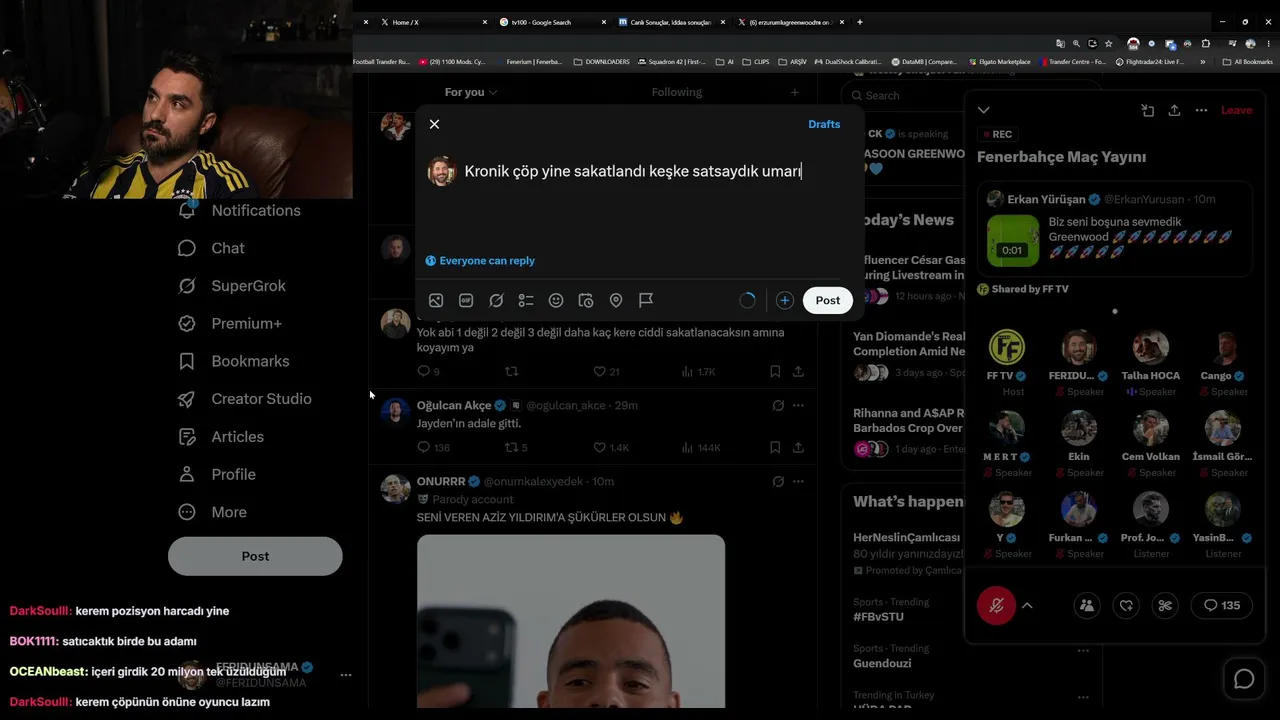Click the sidebar Post button
The width and height of the screenshot is (1280, 720).
pyautogui.click(x=255, y=556)
